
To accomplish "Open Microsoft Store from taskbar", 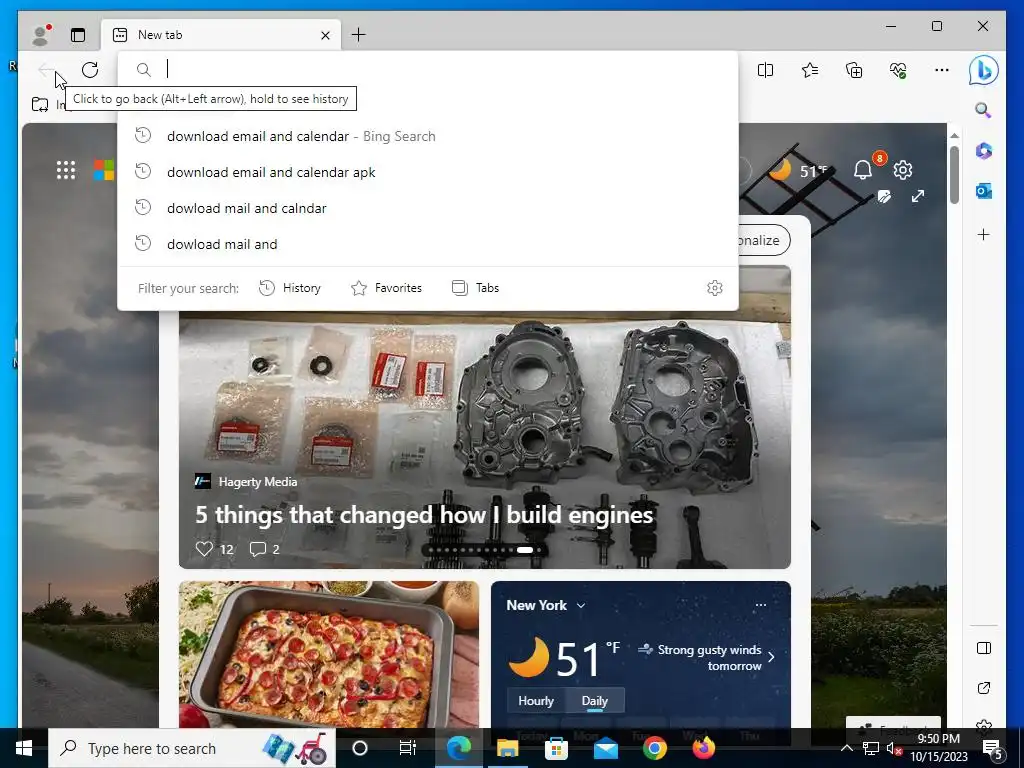I will [x=556, y=748].
